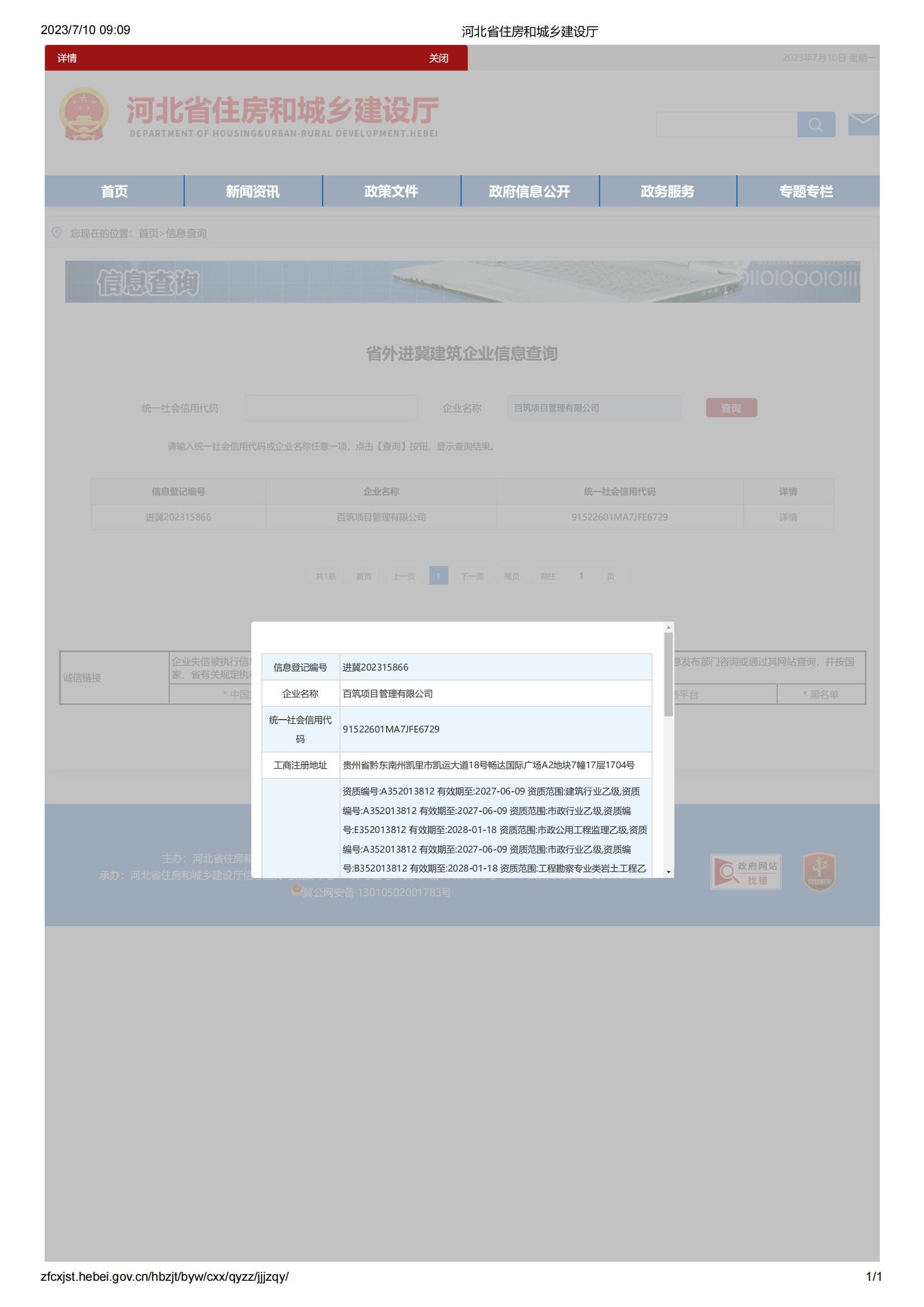
Task: Click the popup scrollbar up arrow
Action: pos(668,628)
